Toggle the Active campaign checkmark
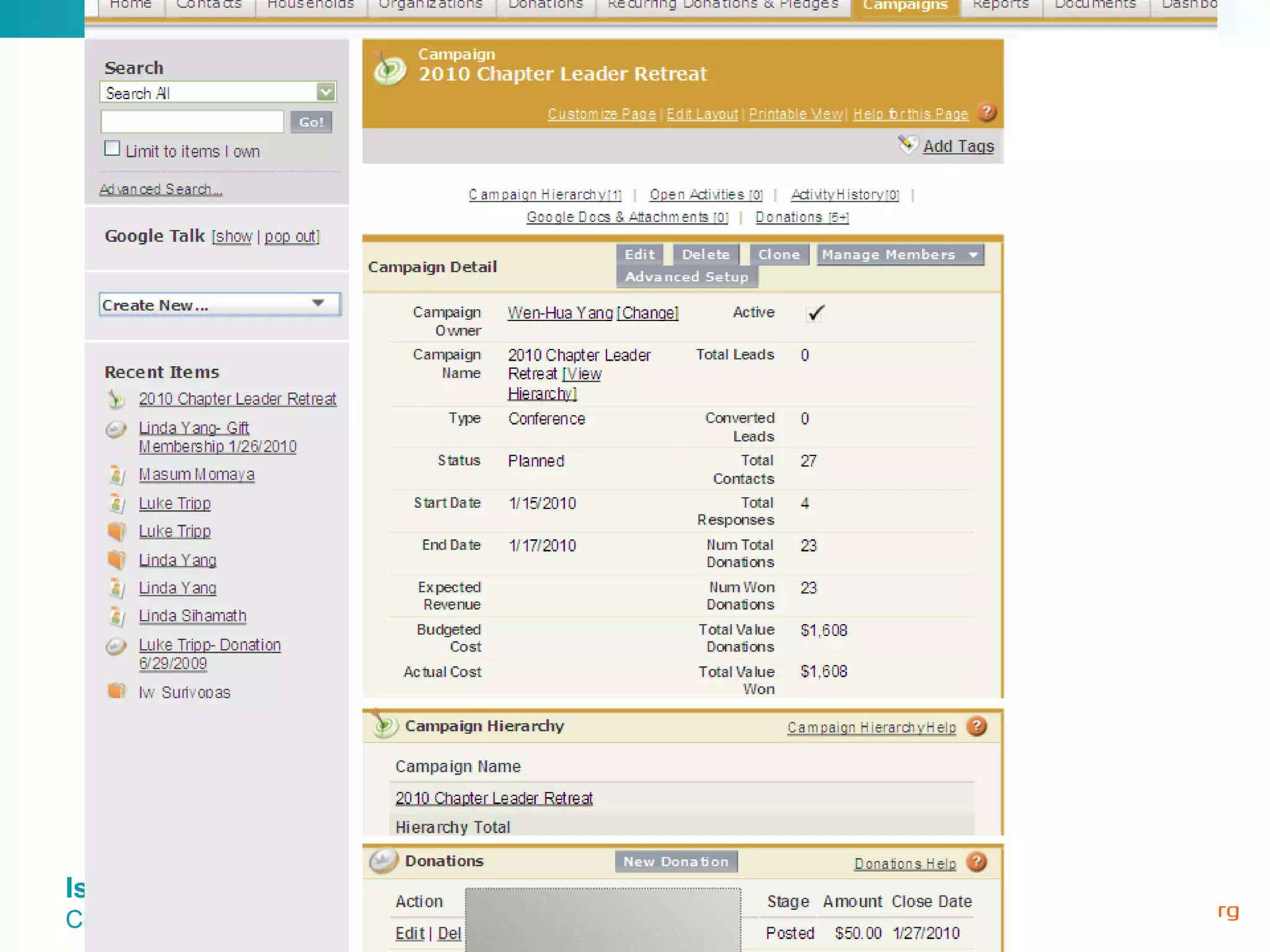This screenshot has height=952, width=1270. 815,313
